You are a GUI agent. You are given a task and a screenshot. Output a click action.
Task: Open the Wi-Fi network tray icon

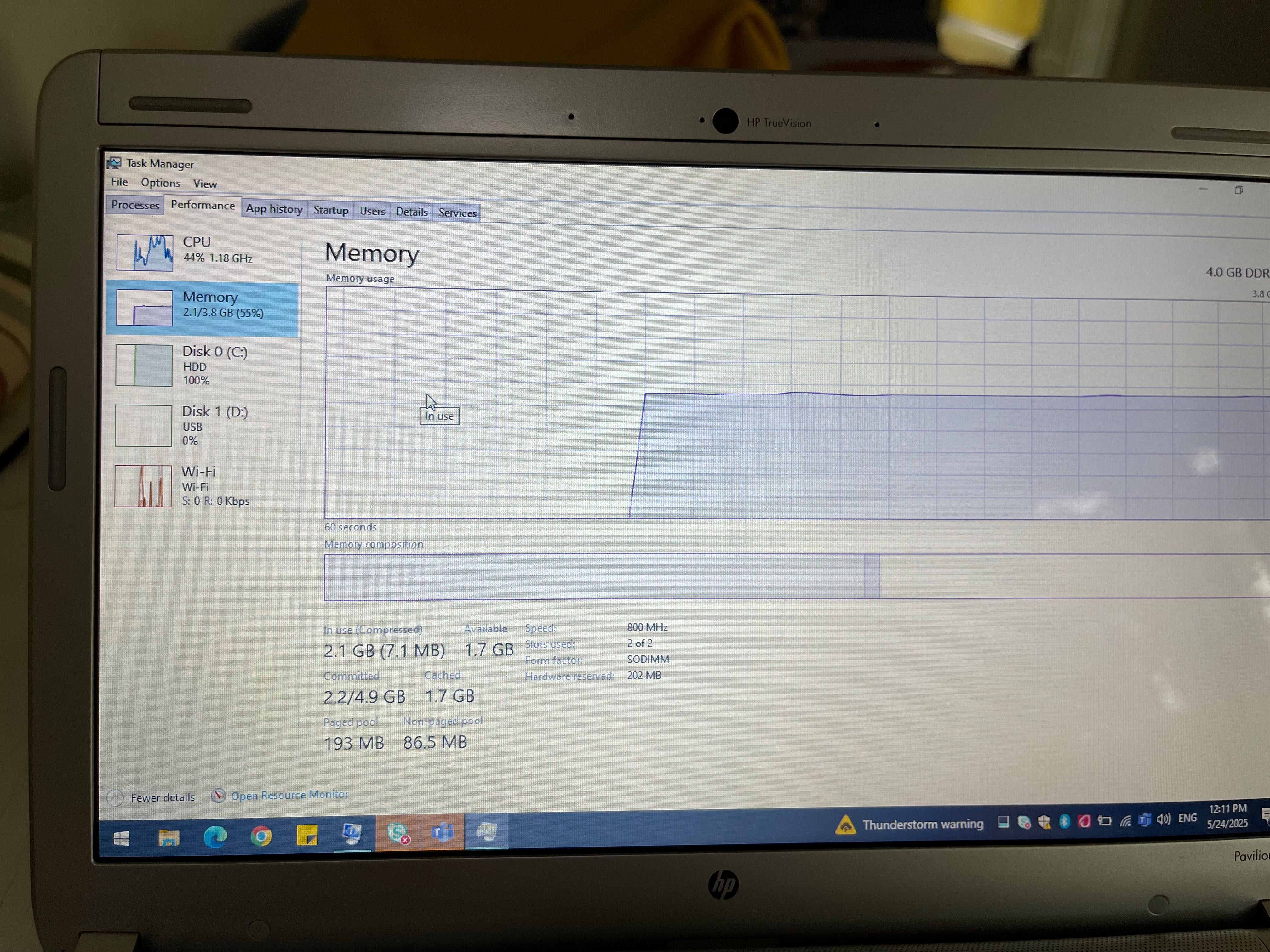tap(1125, 820)
